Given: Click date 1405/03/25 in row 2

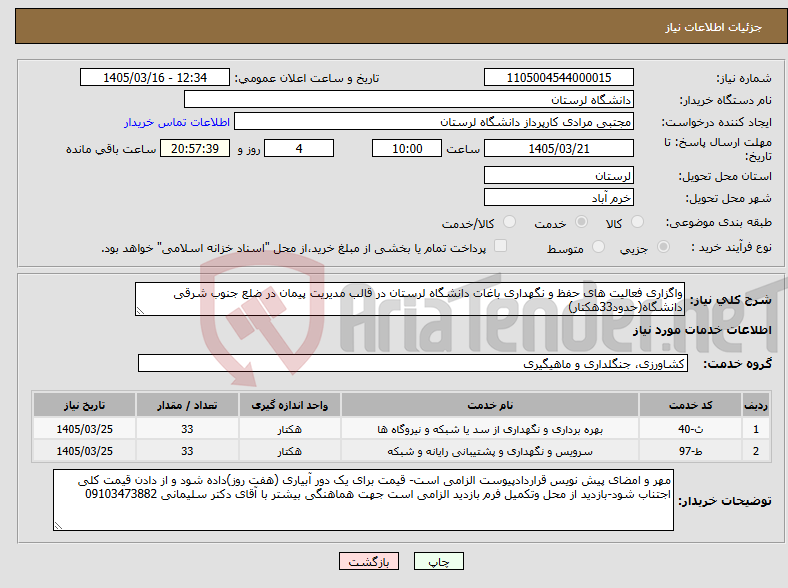Looking at the screenshot, I should pyautogui.click(x=84, y=451).
